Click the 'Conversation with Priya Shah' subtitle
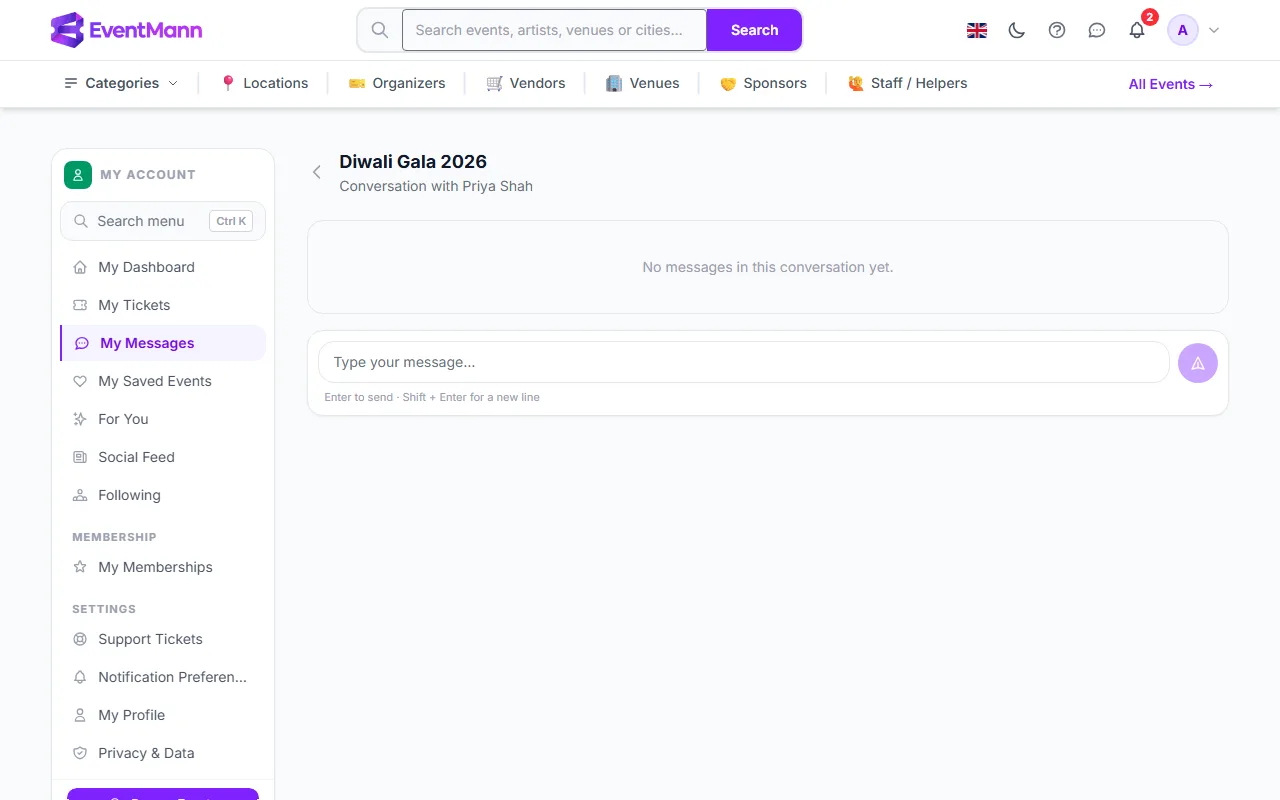Image resolution: width=1280 pixels, height=800 pixels. tap(436, 186)
